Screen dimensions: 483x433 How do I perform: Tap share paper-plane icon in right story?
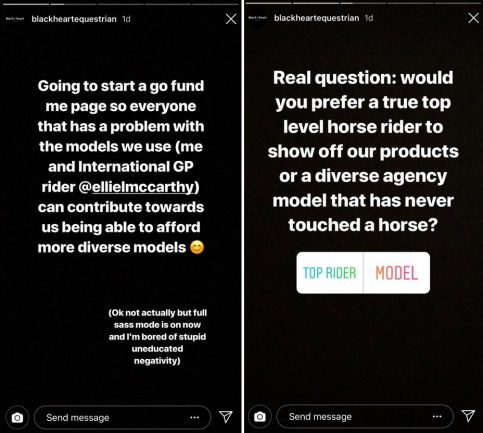pyautogui.click(x=468, y=415)
